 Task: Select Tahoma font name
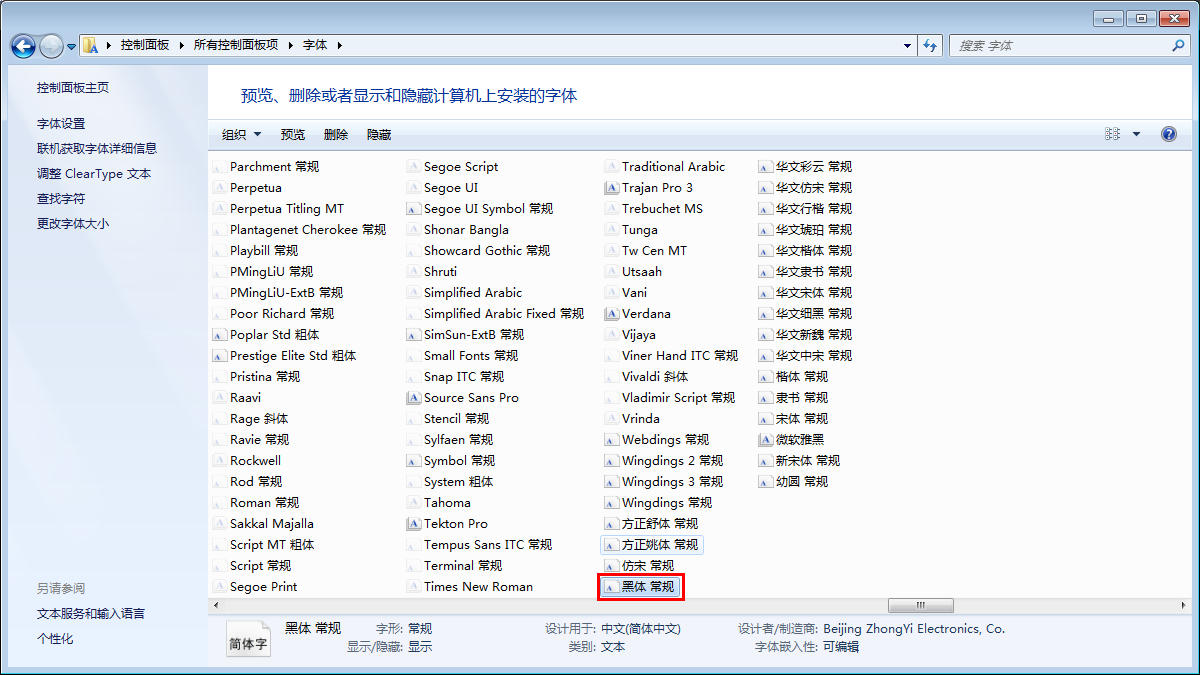coord(447,503)
